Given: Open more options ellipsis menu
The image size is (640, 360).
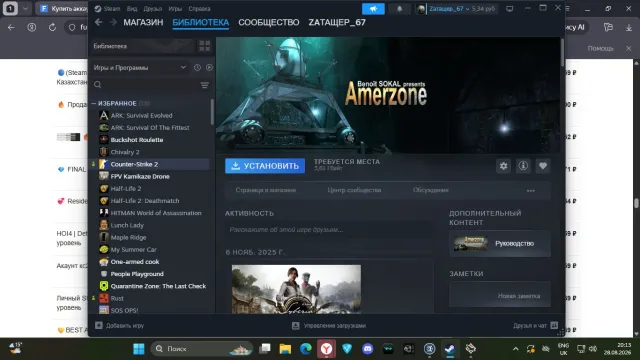Looking at the screenshot, I should tap(530, 190).
